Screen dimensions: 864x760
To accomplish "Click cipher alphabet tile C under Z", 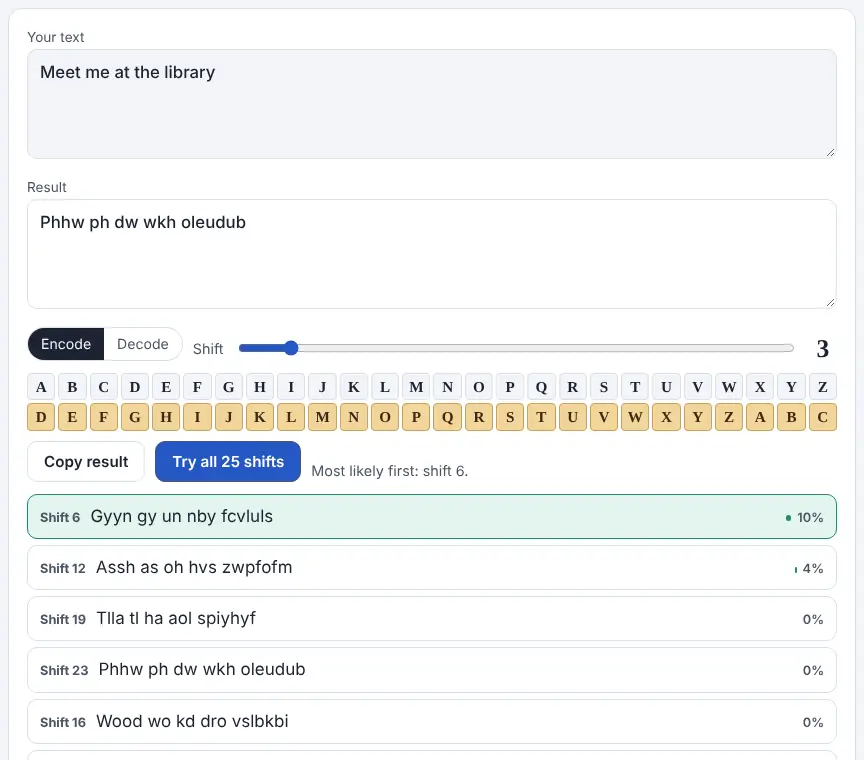I will coord(823,417).
